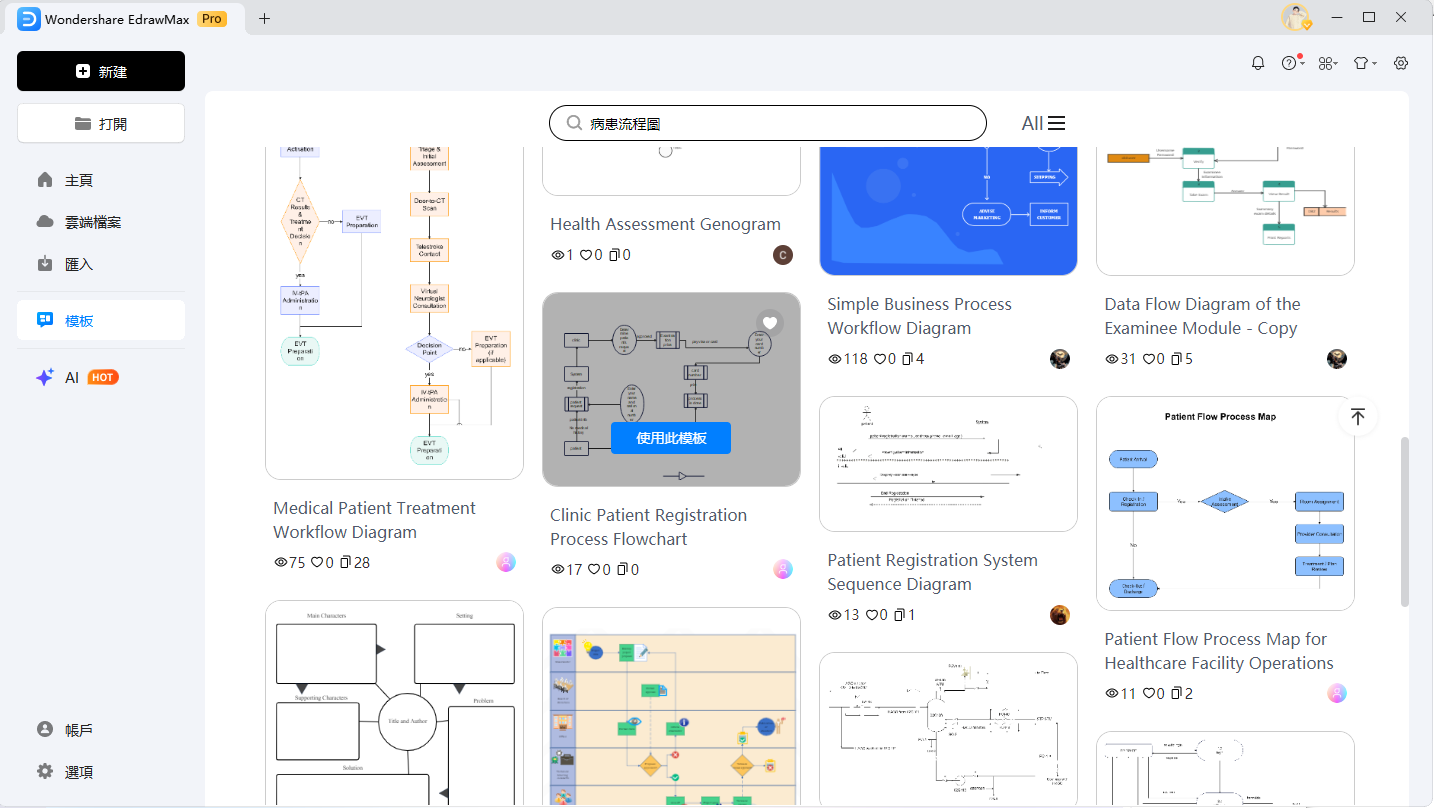Open the help question mark menu

1290,63
